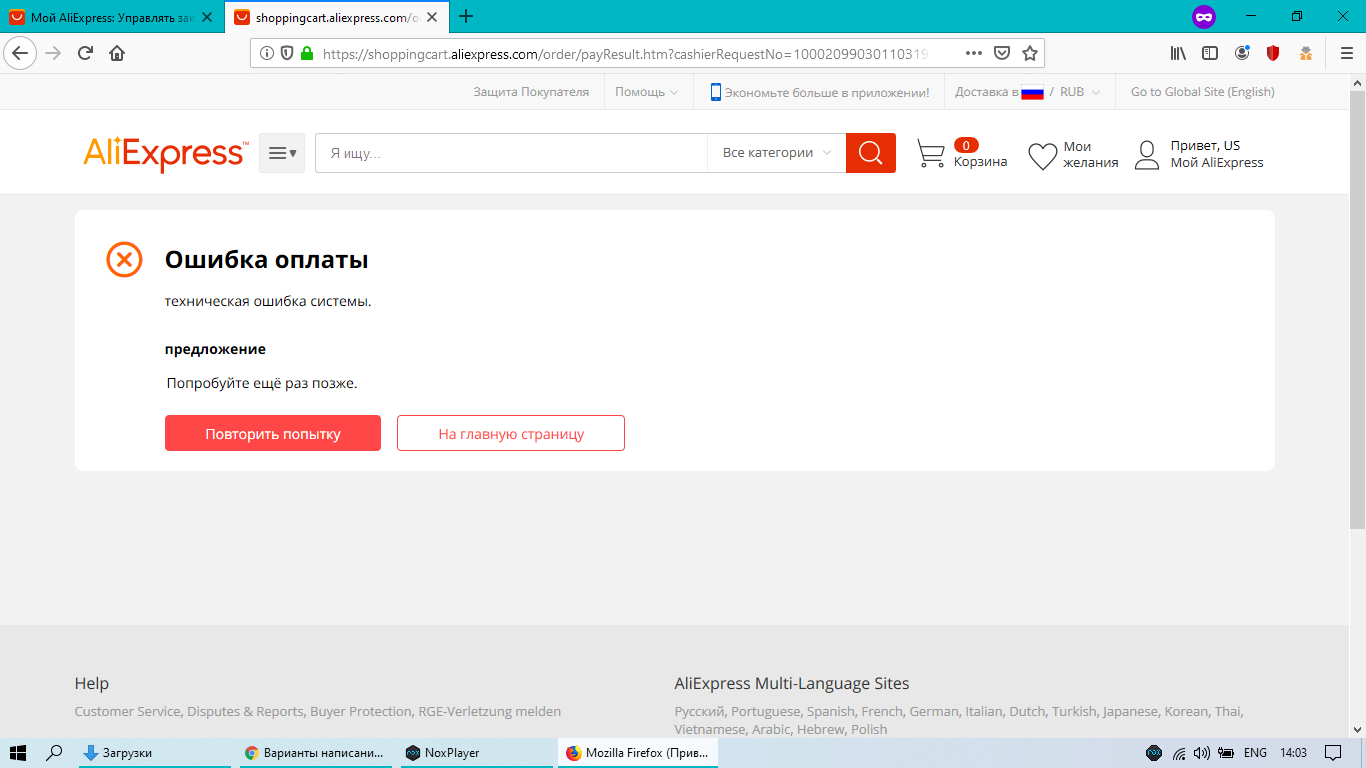The width and height of the screenshot is (1366, 768).
Task: Open Windows taskbar search
Action: 55,753
